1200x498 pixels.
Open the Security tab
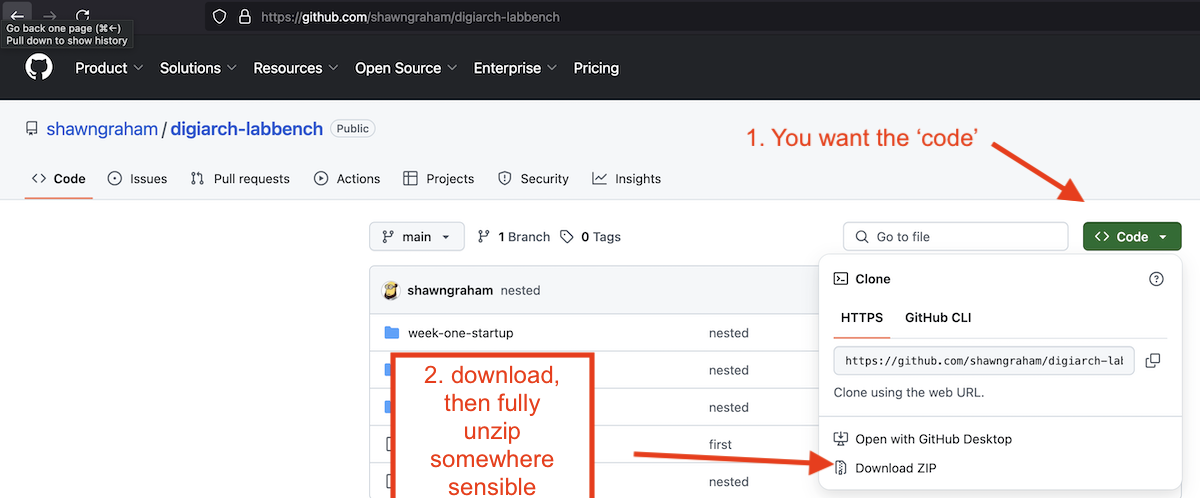[x=533, y=178]
